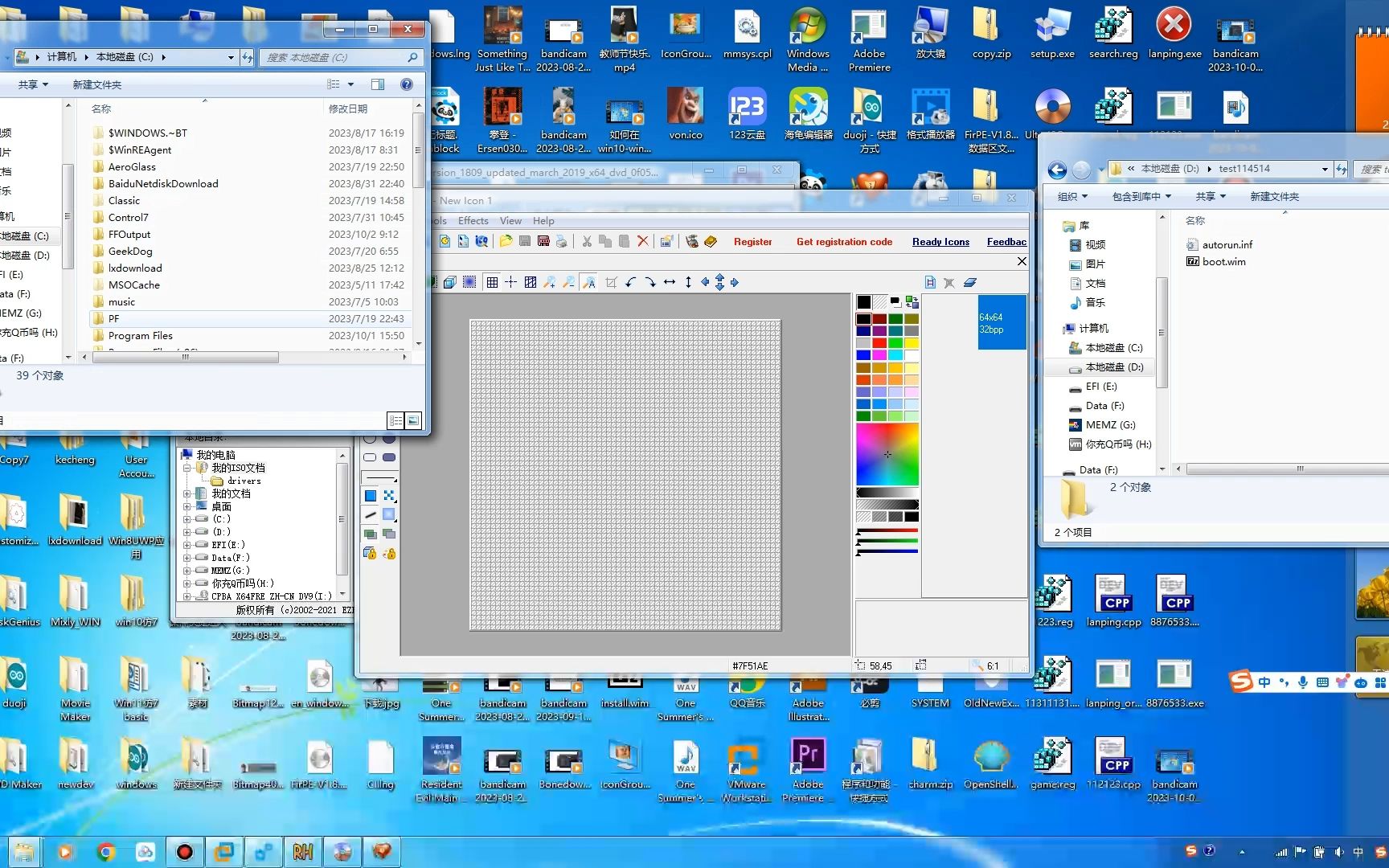Pick the red color swatch
Viewport: 1389px width, 868px height.
(x=879, y=343)
